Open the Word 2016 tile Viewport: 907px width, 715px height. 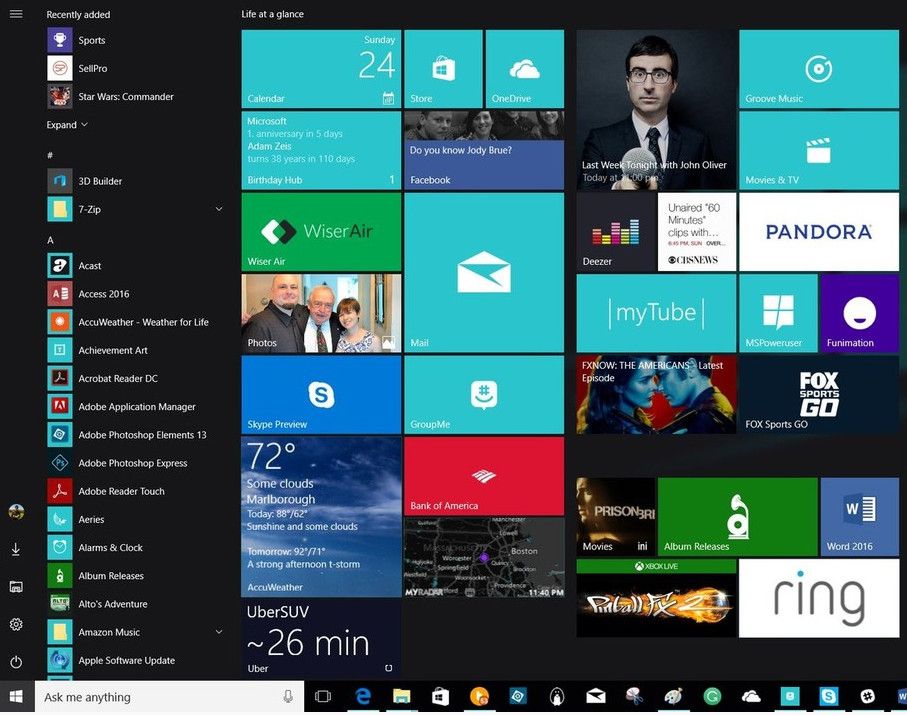[x=860, y=517]
